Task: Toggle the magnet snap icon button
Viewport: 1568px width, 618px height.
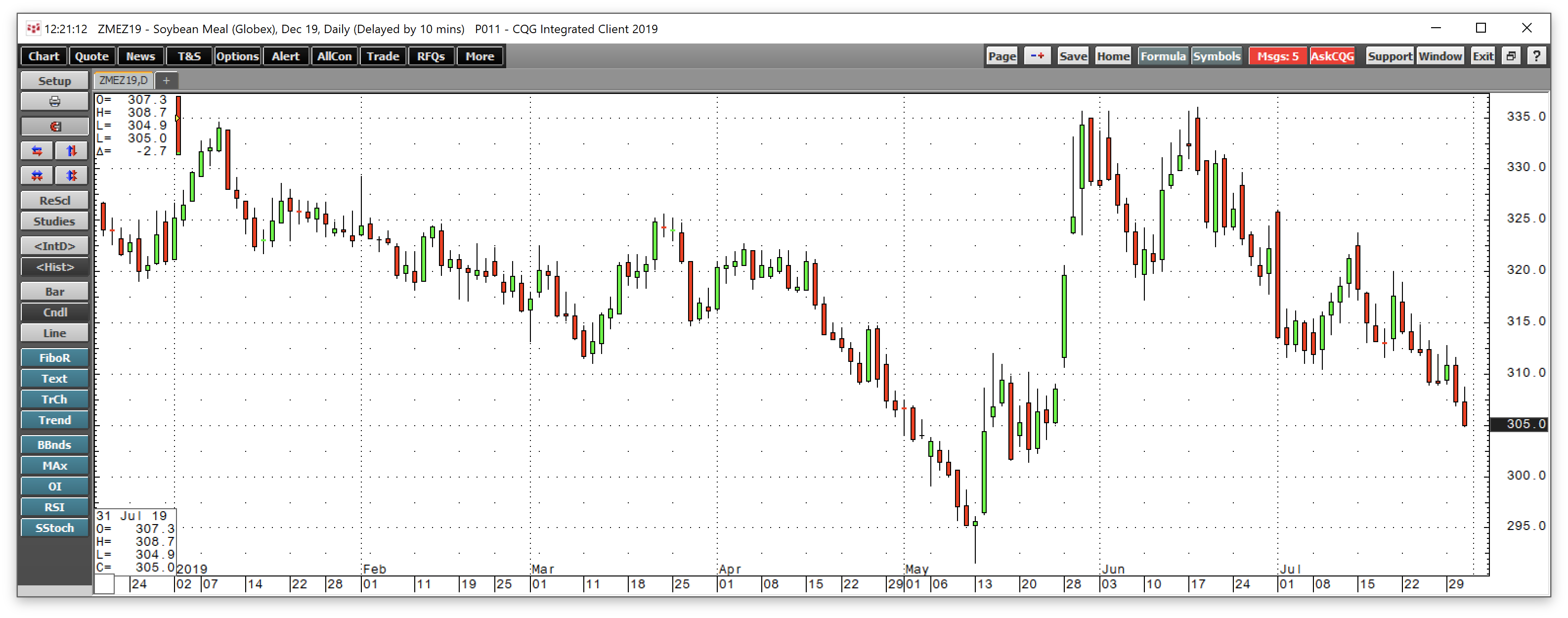Action: [55, 127]
